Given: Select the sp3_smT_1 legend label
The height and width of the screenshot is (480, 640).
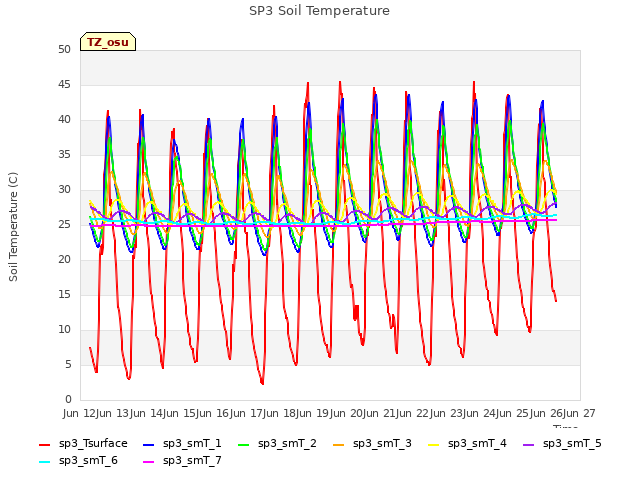Looking at the screenshot, I should [x=192, y=444].
